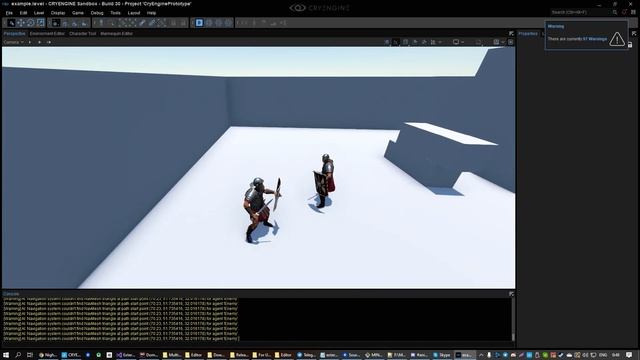This screenshot has height=360, width=640.
Task: Open the Camera dropdown in viewport
Action: (x=13, y=42)
